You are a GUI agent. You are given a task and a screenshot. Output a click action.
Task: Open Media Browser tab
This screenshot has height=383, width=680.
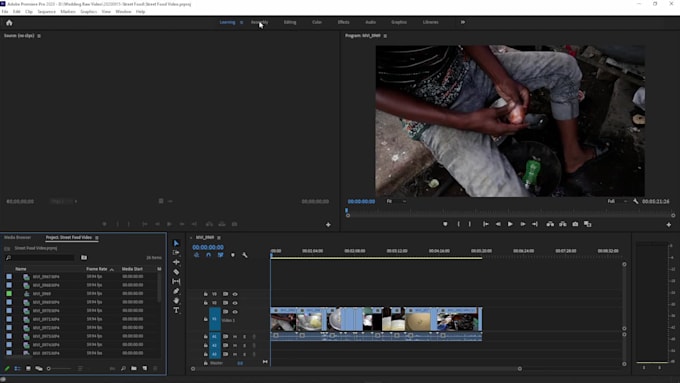[x=17, y=238]
